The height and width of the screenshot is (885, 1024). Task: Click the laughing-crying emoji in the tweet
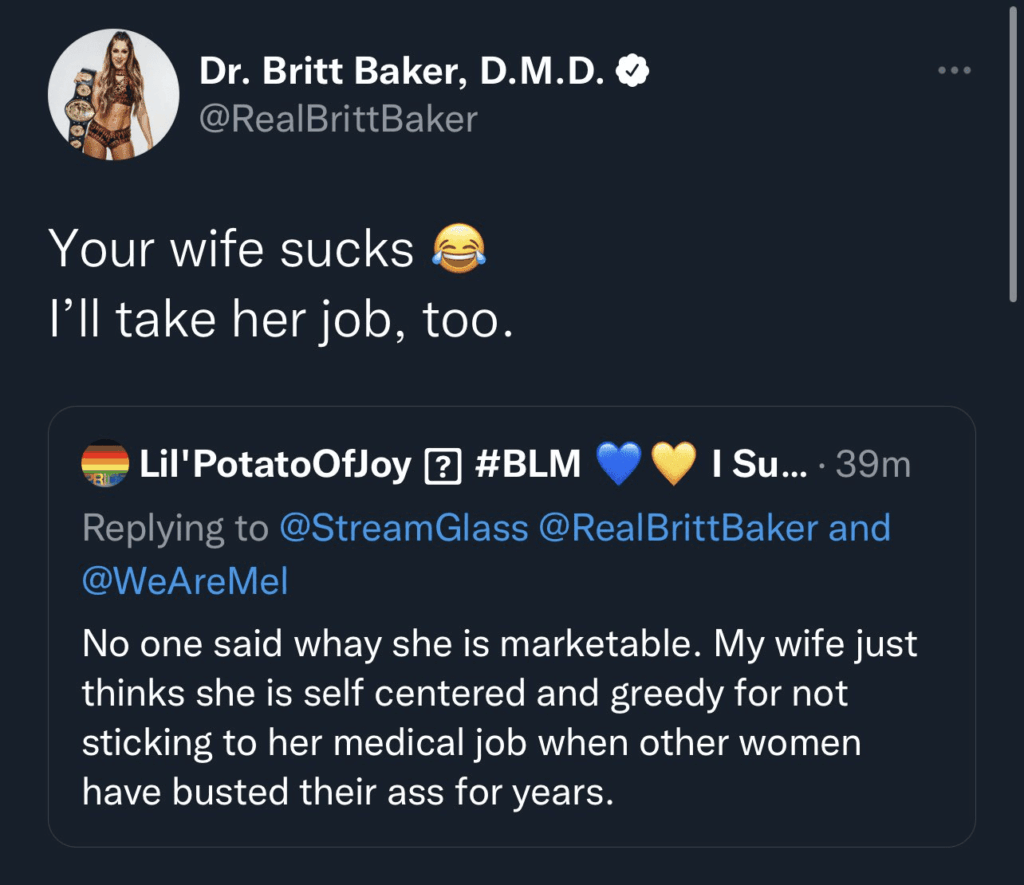point(459,251)
